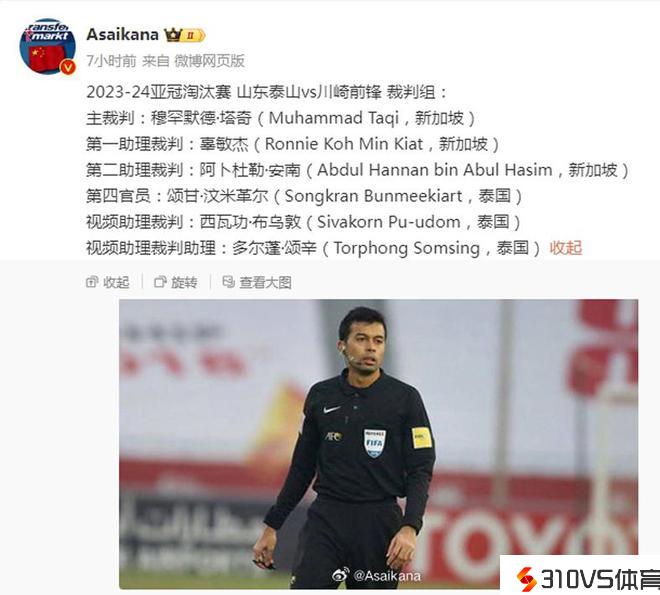Click the post headline about 山东泰山vs川崎前锋
The height and width of the screenshot is (595, 660).
coord(266,92)
